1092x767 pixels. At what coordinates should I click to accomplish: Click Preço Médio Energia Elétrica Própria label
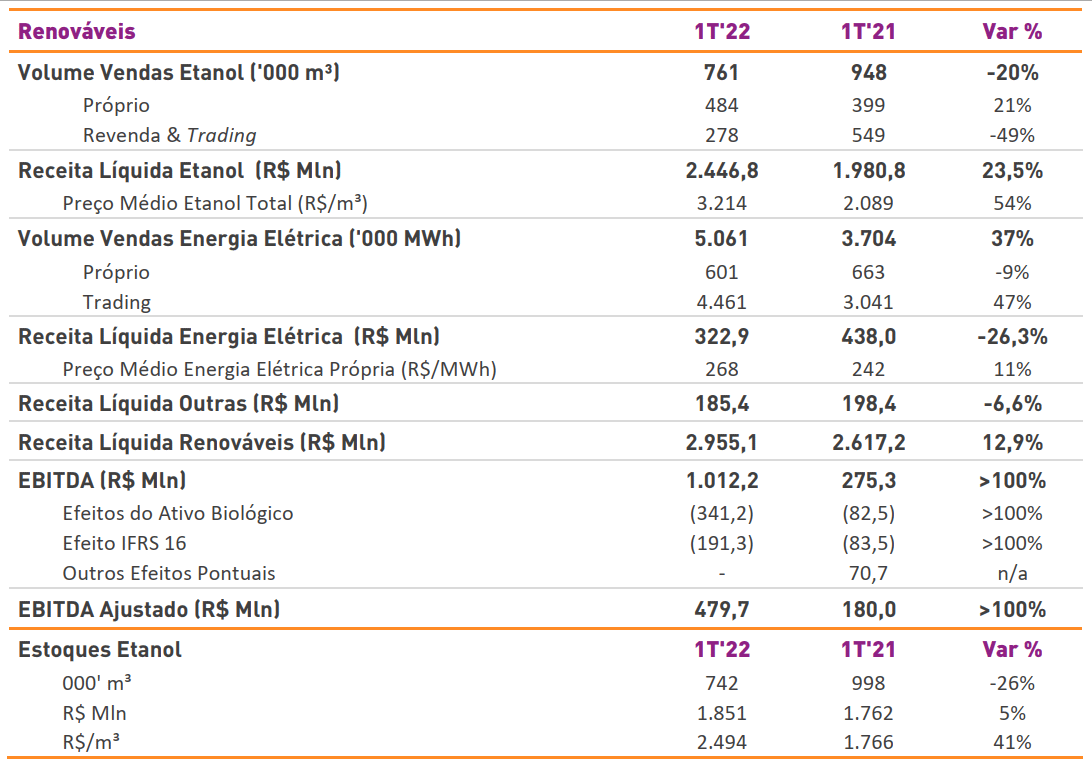(x=279, y=369)
